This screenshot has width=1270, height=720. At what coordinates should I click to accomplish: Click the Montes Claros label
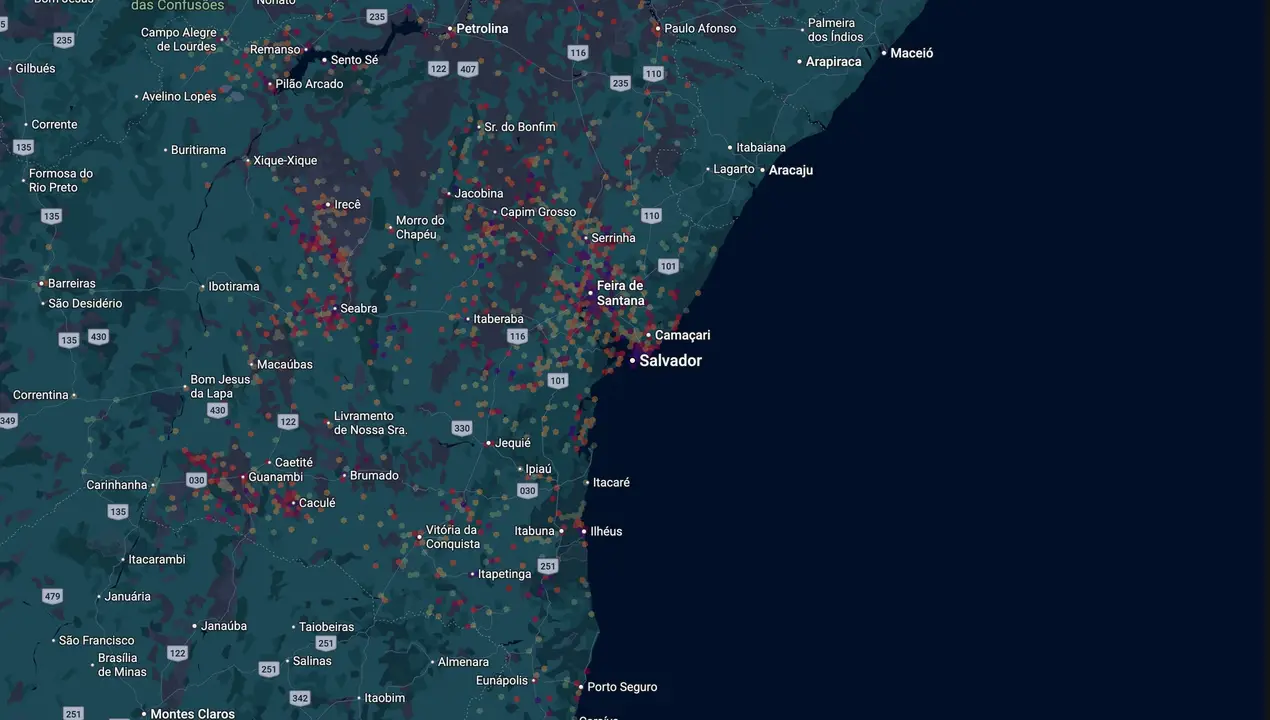[x=192, y=714]
